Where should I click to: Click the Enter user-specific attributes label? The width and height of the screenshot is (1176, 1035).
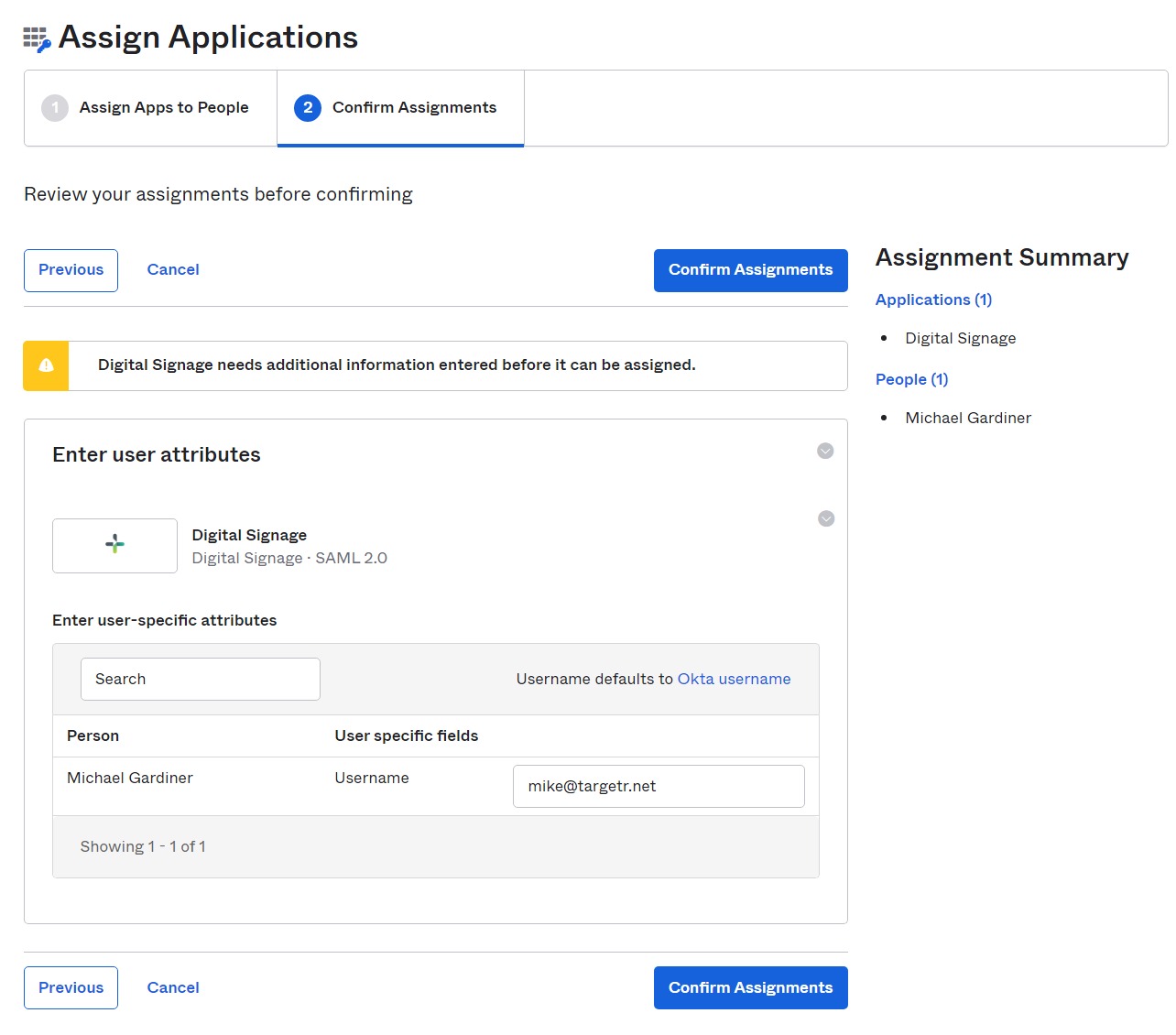click(165, 621)
